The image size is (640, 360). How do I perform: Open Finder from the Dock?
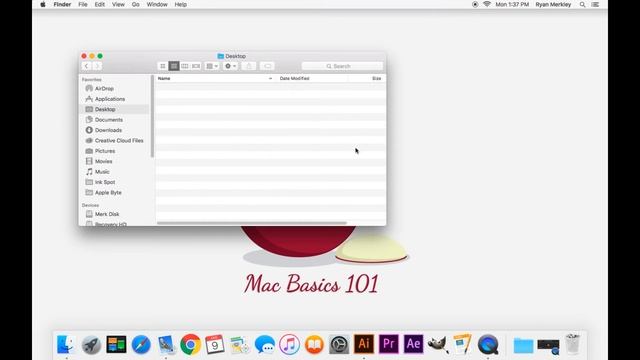click(66, 345)
